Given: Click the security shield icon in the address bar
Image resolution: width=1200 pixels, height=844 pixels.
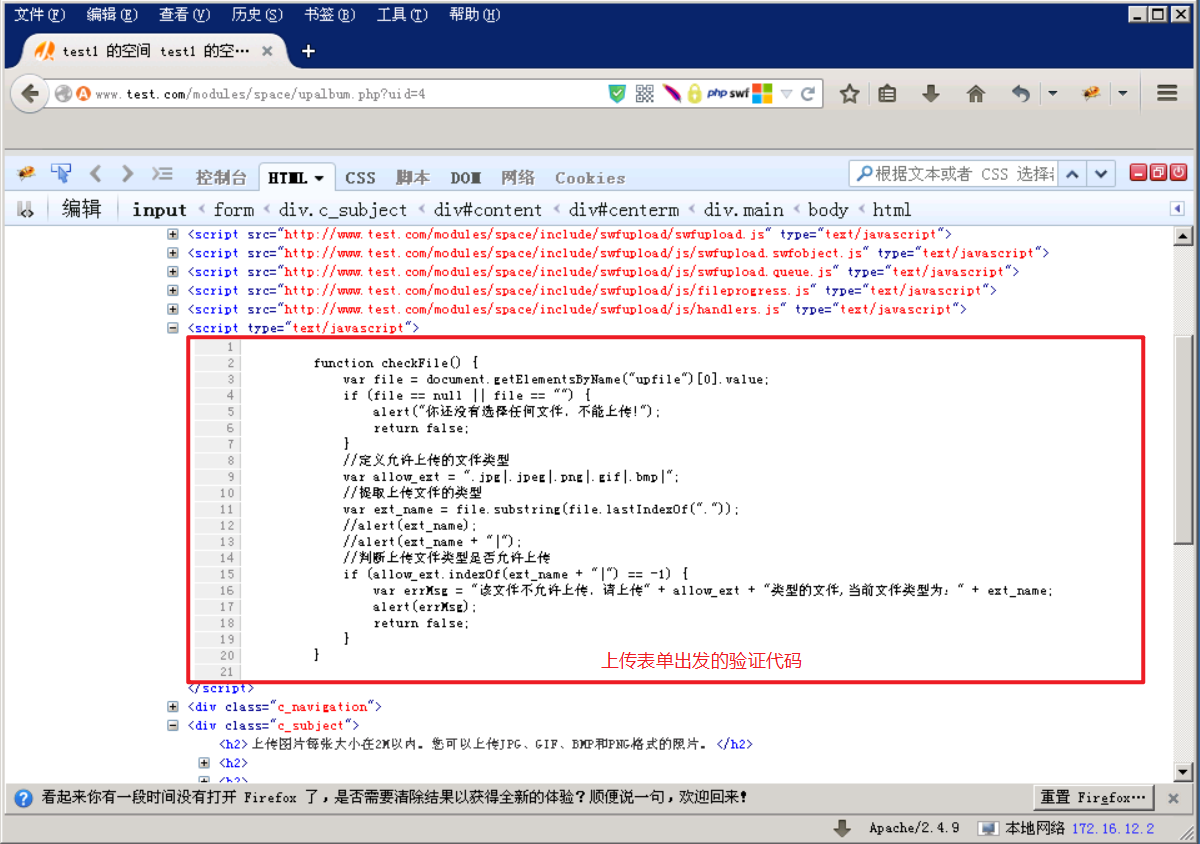Looking at the screenshot, I should click(x=617, y=93).
